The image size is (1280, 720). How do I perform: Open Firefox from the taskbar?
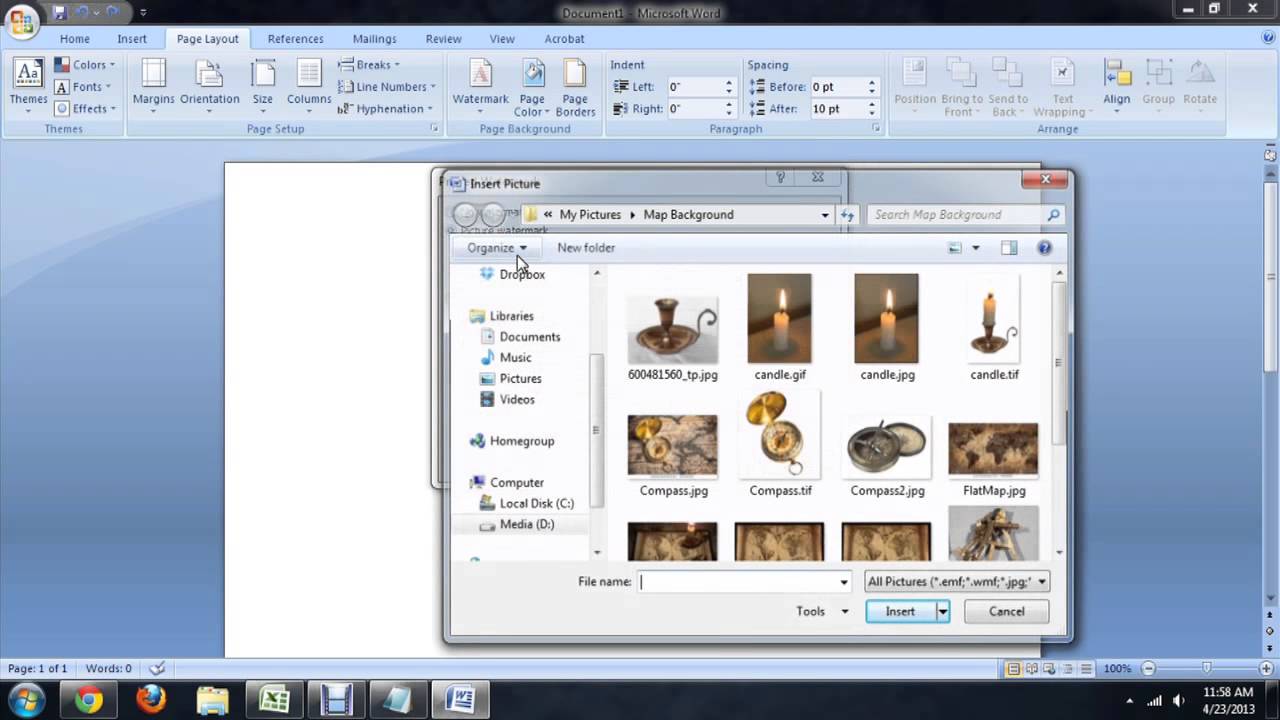(151, 700)
